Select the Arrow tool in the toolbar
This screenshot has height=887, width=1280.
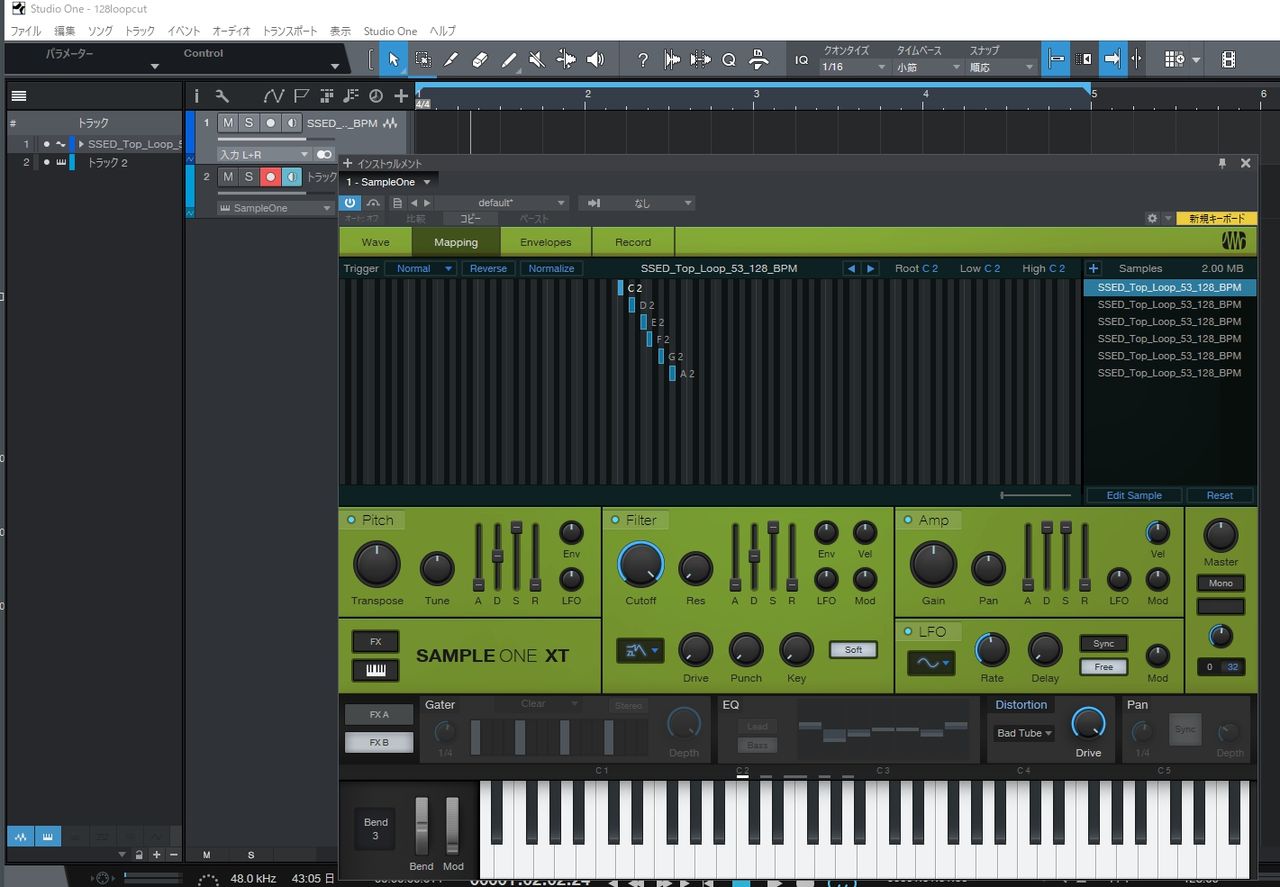pos(394,60)
